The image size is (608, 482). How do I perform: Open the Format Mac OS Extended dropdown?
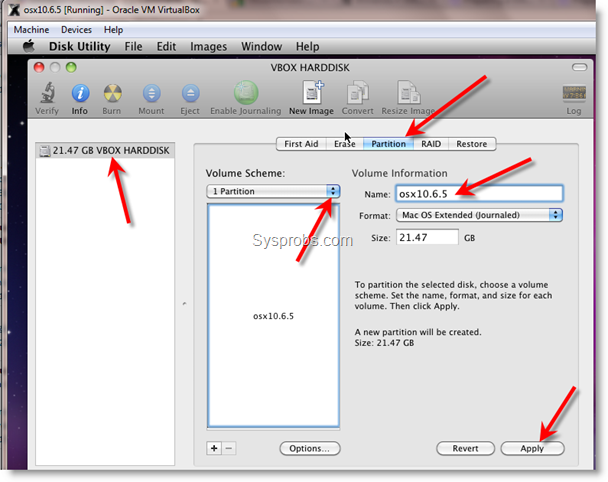479,215
